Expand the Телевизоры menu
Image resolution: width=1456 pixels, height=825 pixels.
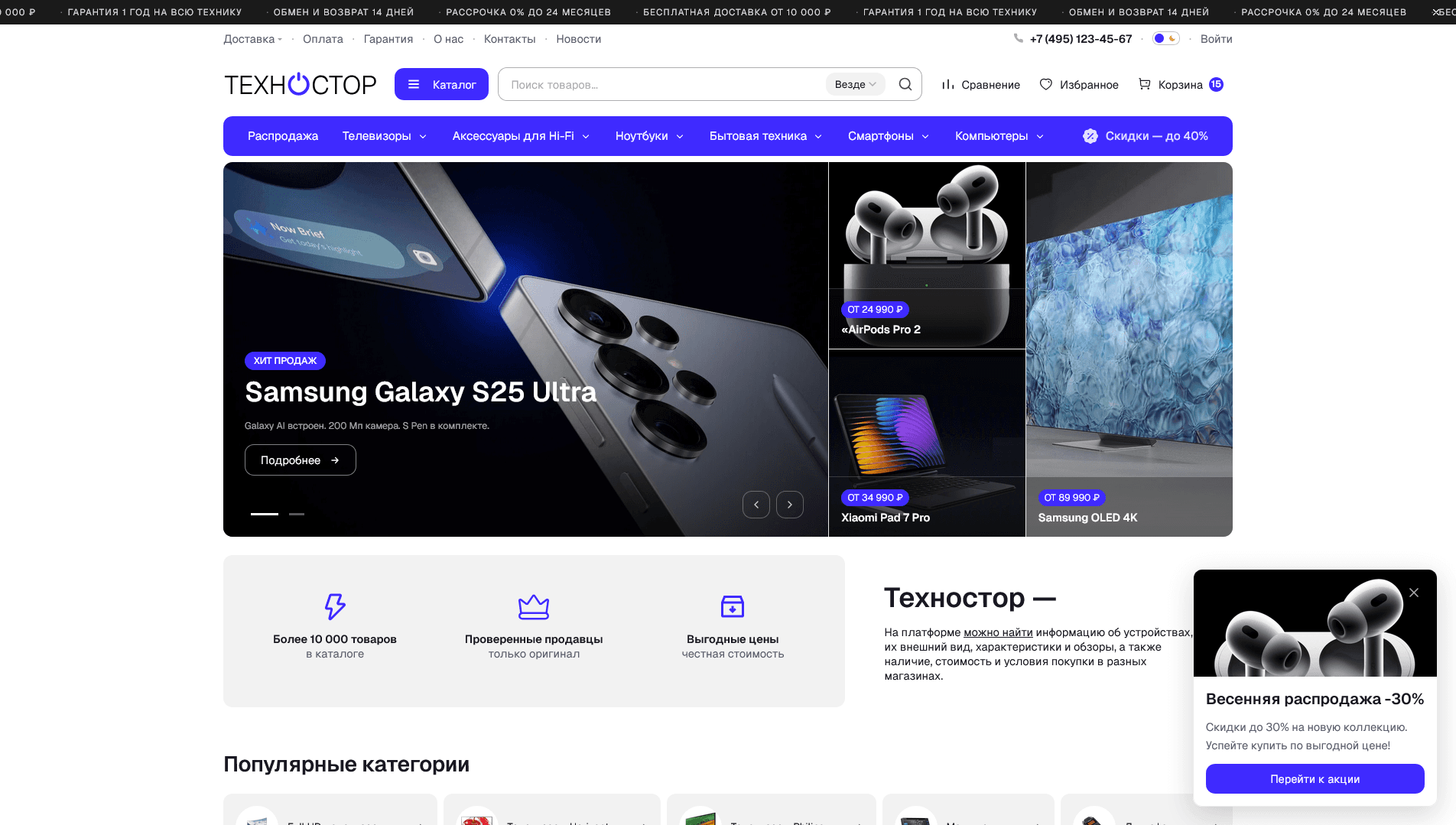[x=385, y=136]
